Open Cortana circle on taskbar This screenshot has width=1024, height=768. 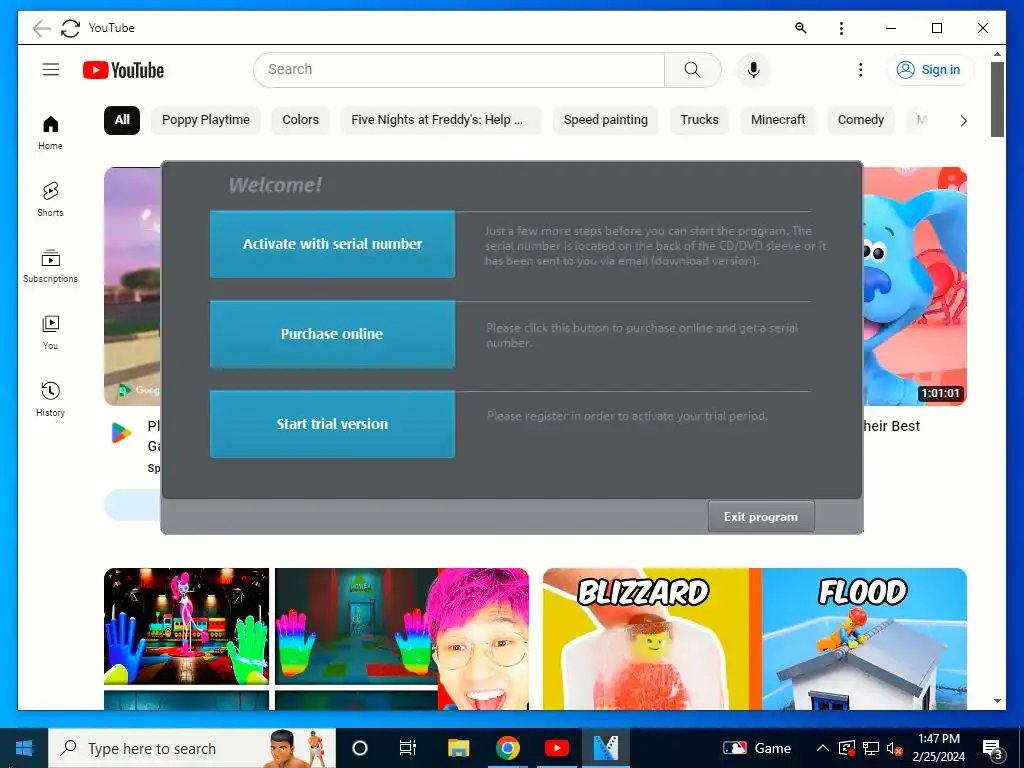coord(360,748)
